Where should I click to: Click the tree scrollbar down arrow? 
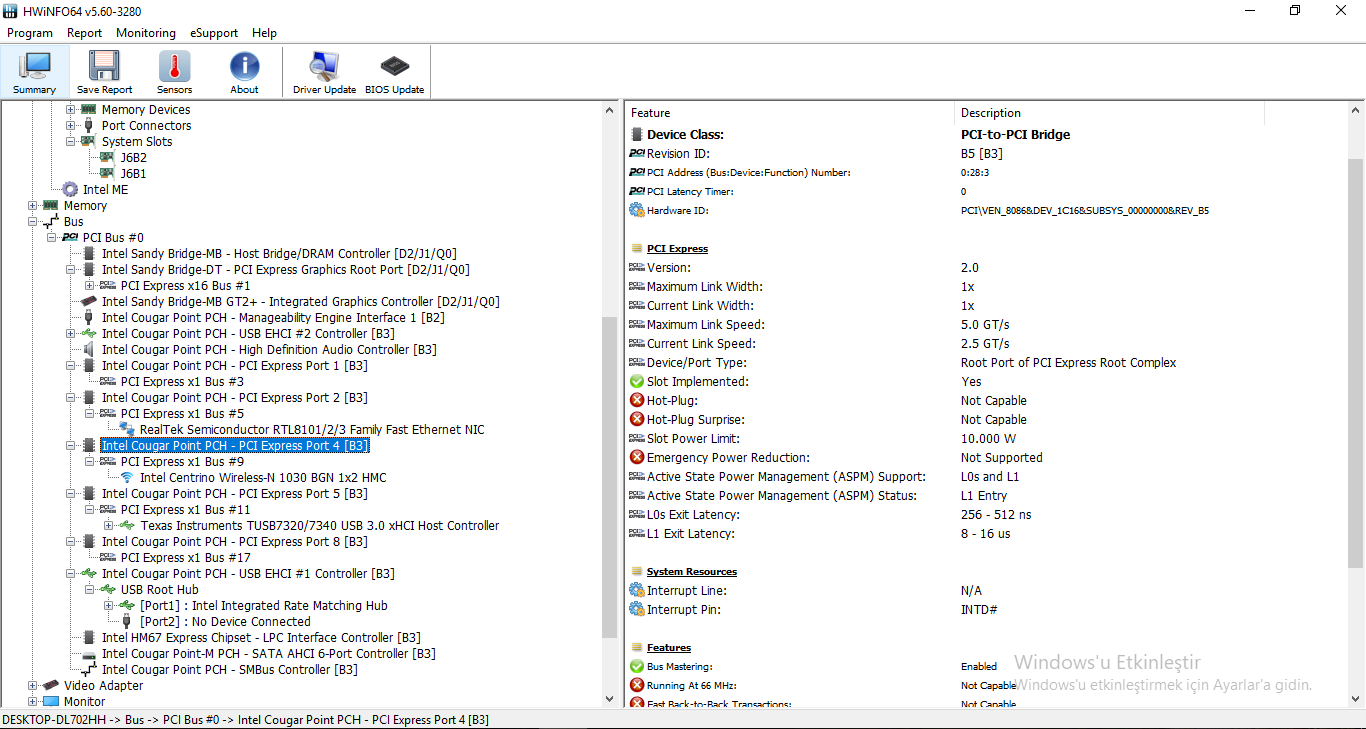[610, 699]
